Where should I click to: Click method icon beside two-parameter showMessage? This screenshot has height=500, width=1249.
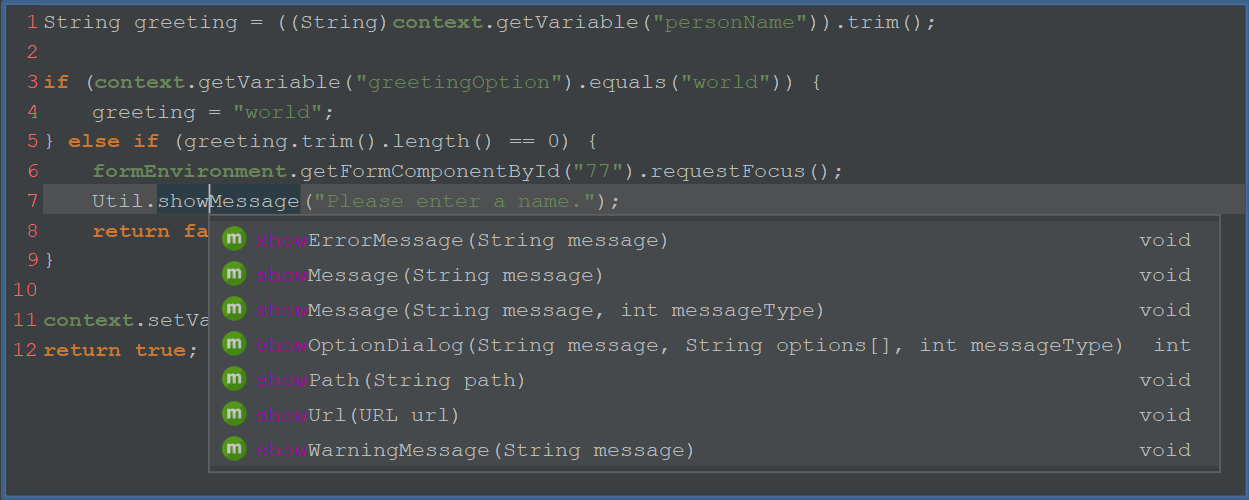click(x=234, y=309)
